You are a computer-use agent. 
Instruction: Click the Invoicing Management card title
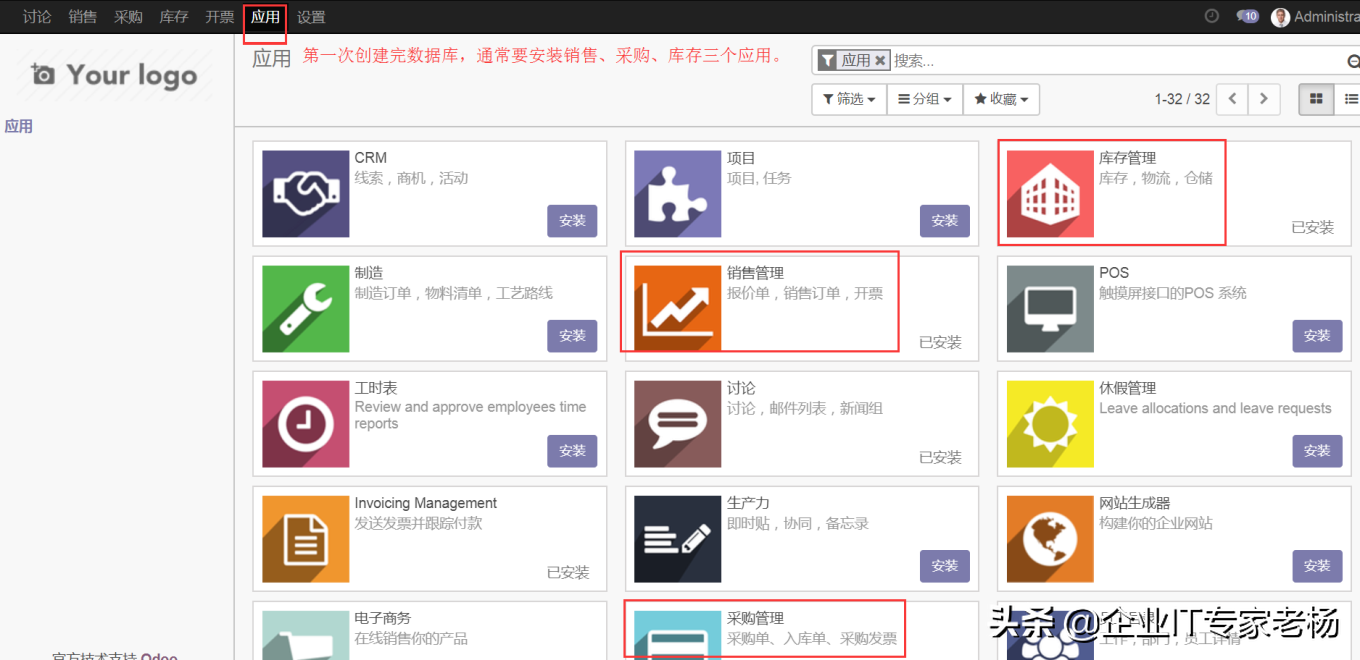click(x=426, y=503)
